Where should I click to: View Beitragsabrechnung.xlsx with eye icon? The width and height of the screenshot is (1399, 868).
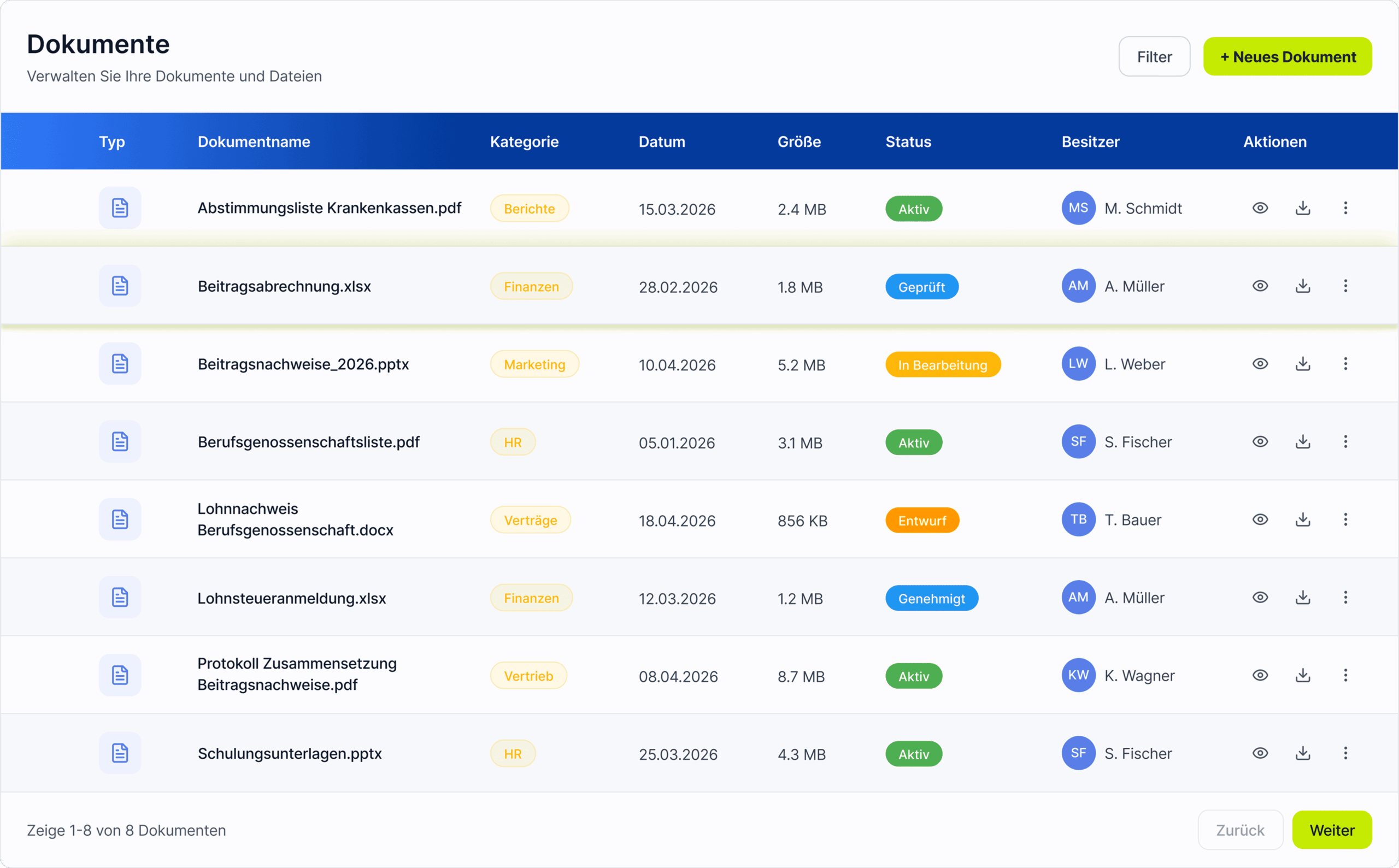[x=1260, y=286]
